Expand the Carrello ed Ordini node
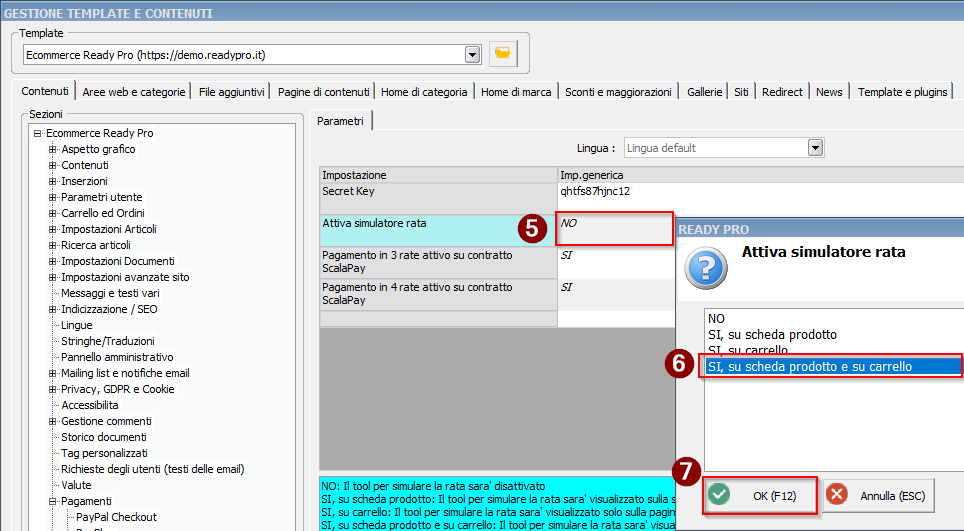The height and width of the screenshot is (531, 964). tap(53, 213)
